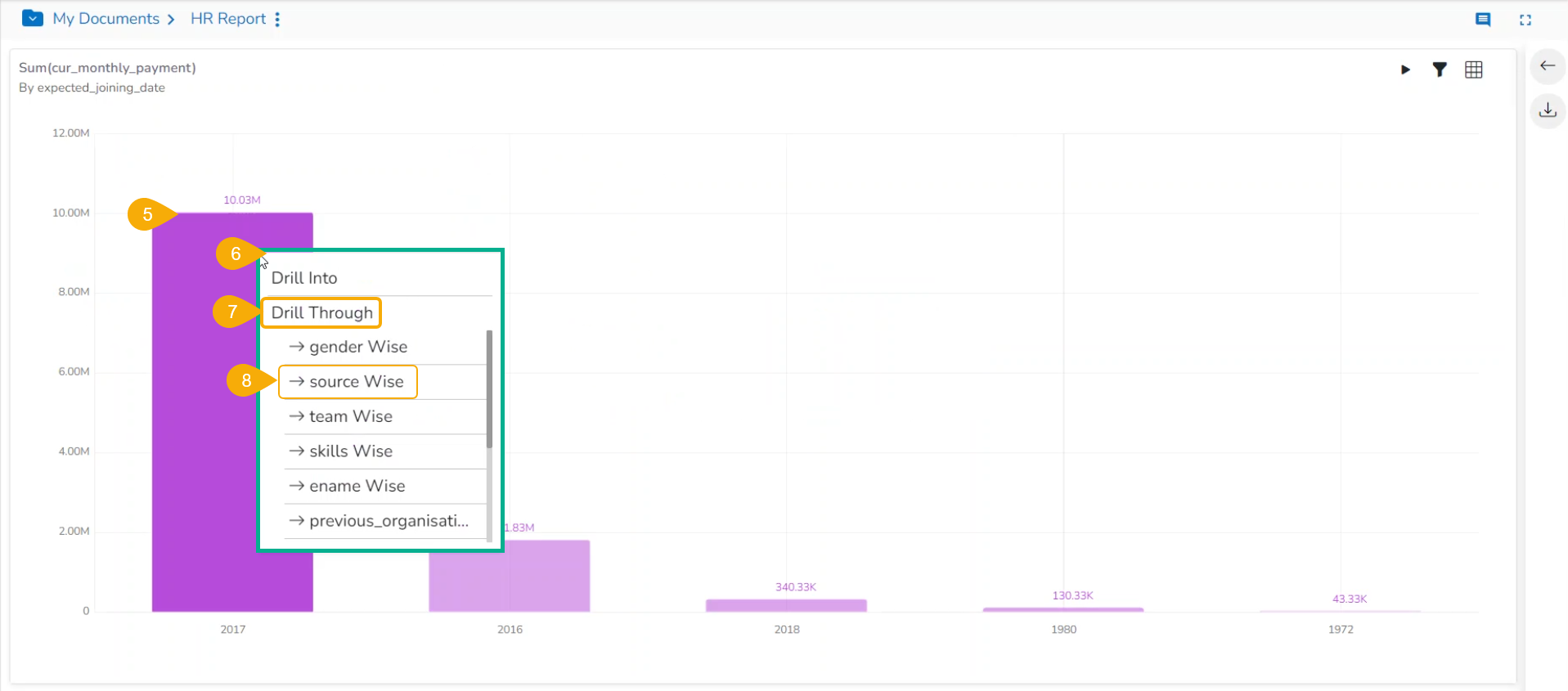
Task: Choose team Wise drill option
Action: [350, 417]
